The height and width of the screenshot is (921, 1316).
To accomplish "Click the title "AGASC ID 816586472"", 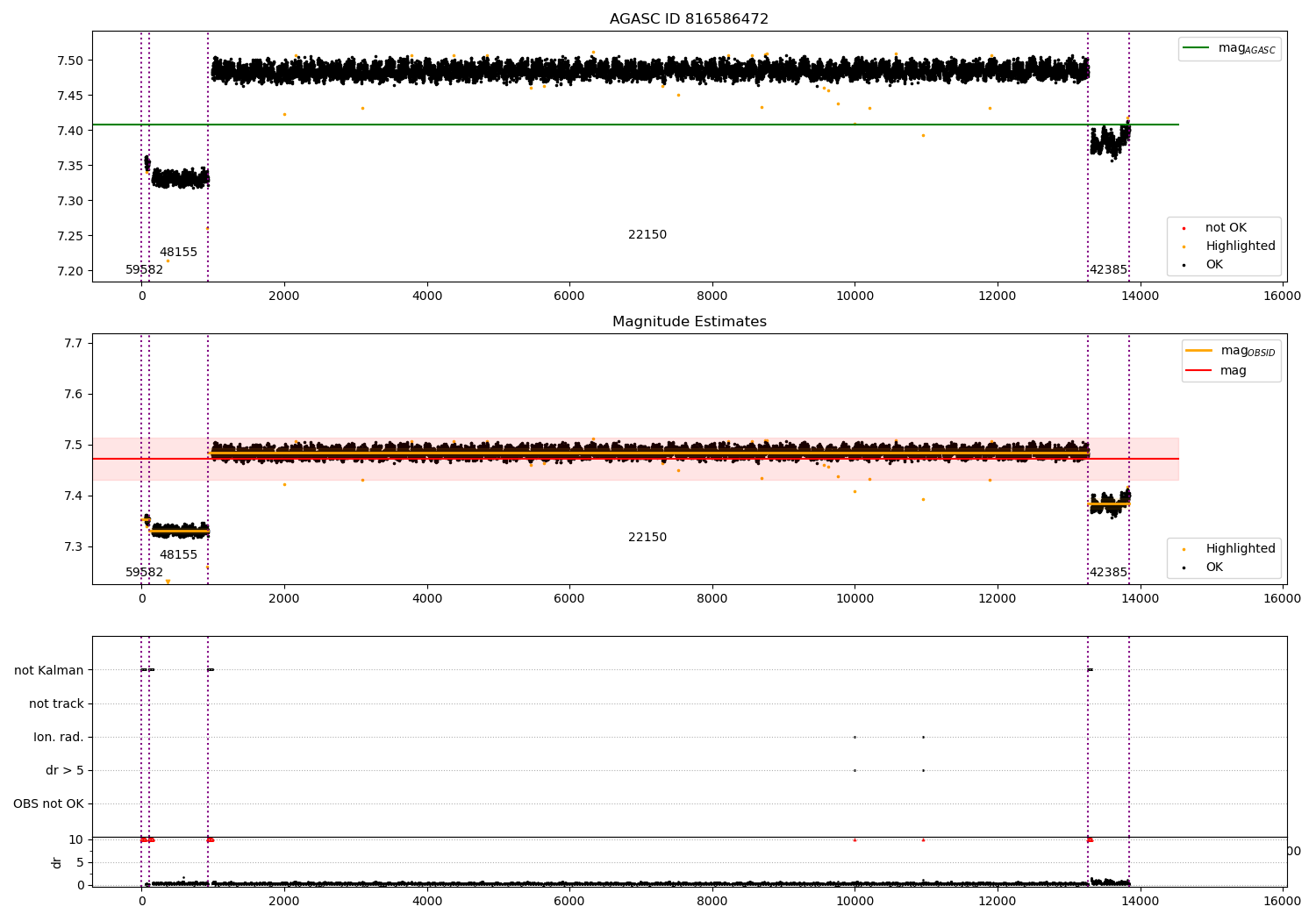I will click(689, 19).
